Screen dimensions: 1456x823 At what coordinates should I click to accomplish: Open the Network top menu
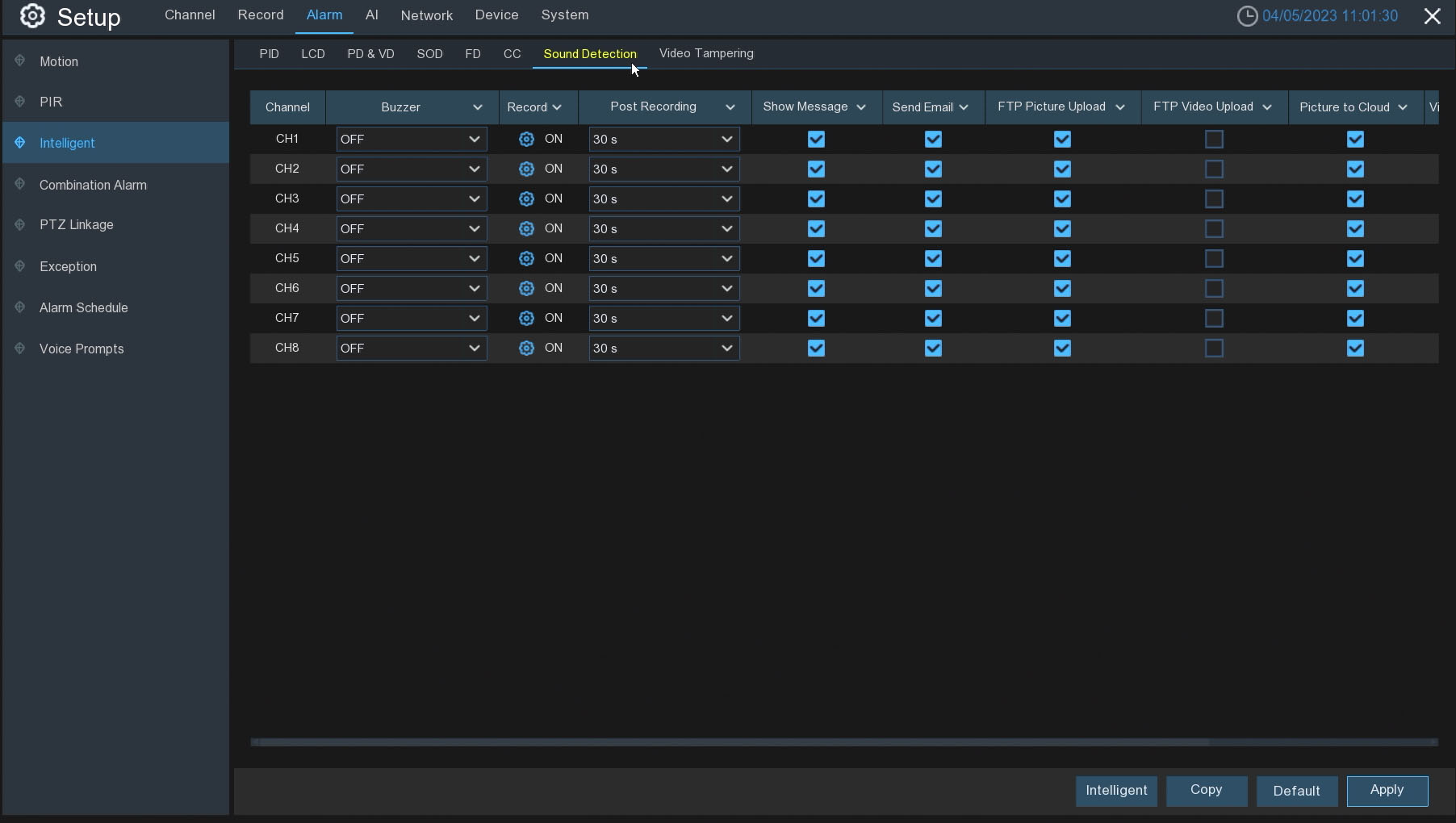point(427,15)
